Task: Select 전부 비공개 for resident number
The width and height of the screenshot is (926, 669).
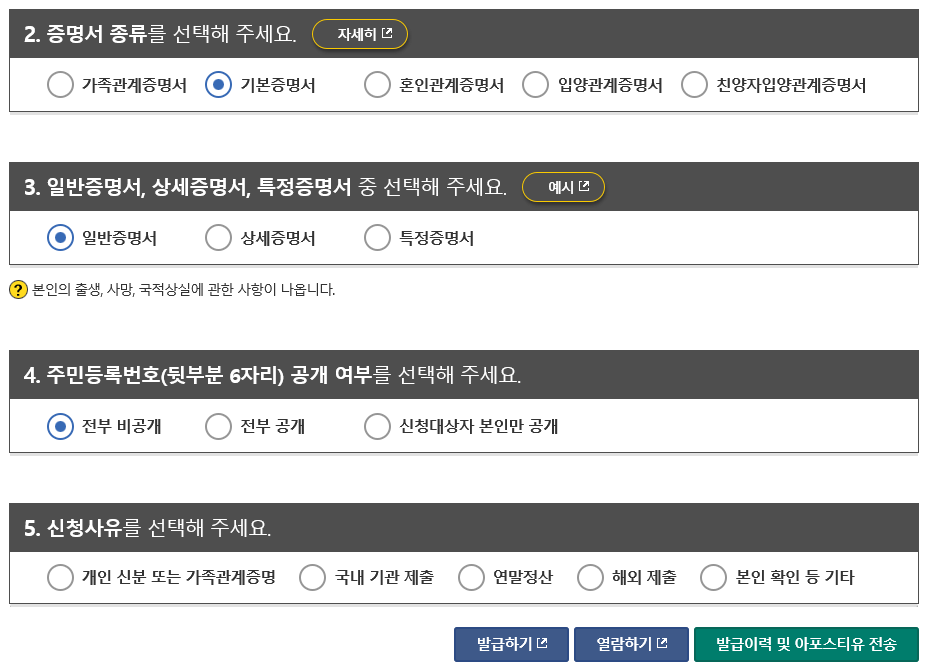Action: [x=60, y=426]
